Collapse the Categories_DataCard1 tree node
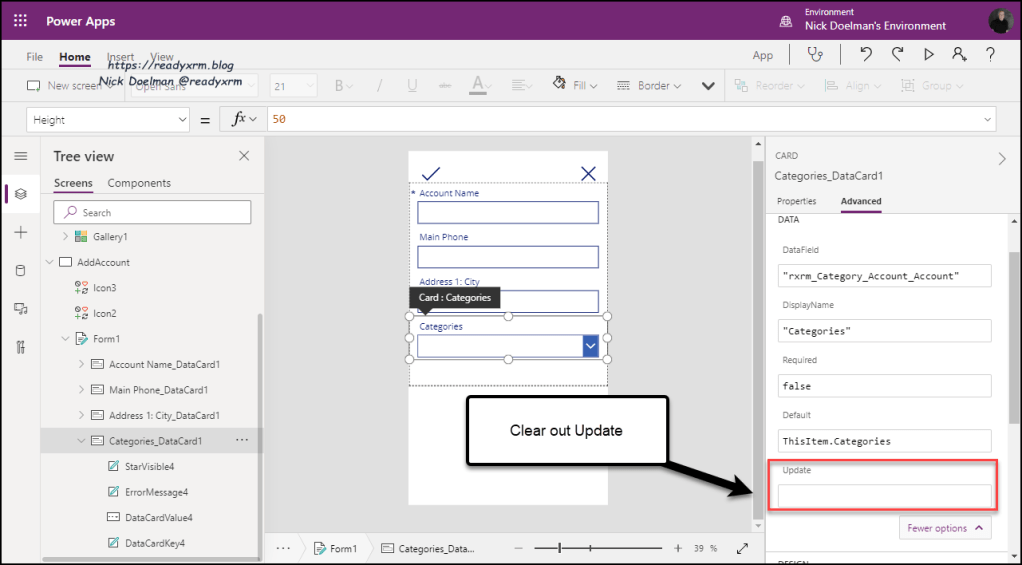The width and height of the screenshot is (1022, 565). [80, 441]
